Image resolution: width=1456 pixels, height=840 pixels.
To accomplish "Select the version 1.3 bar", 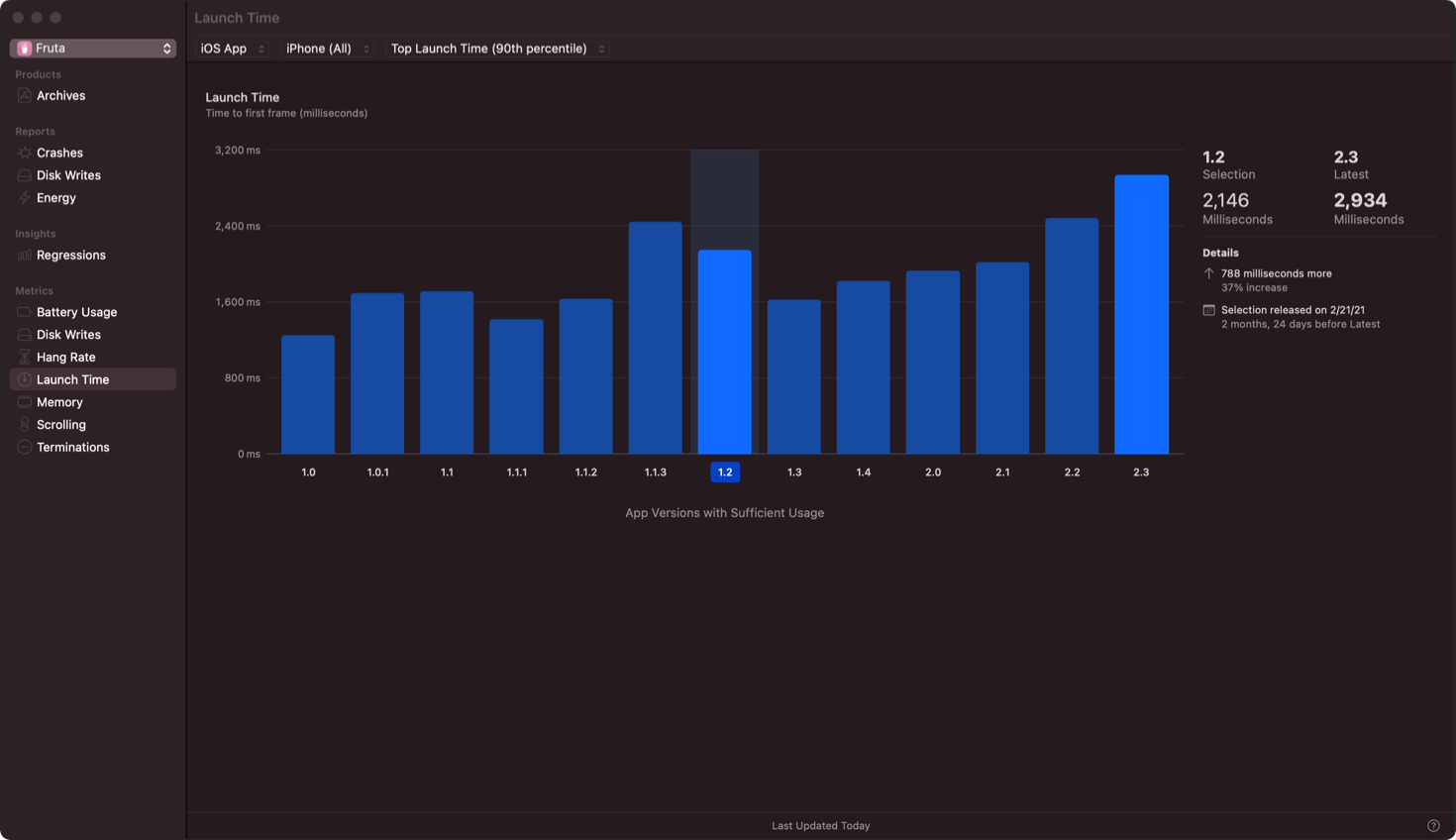I will point(793,376).
